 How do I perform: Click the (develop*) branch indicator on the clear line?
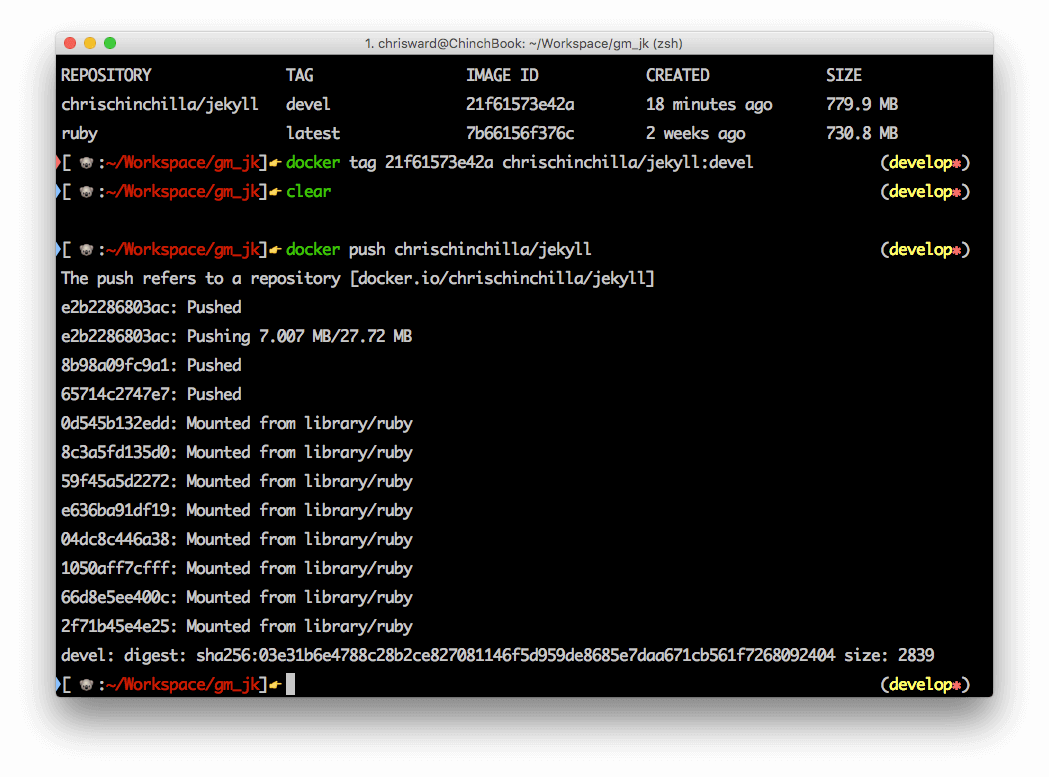[x=925, y=191]
